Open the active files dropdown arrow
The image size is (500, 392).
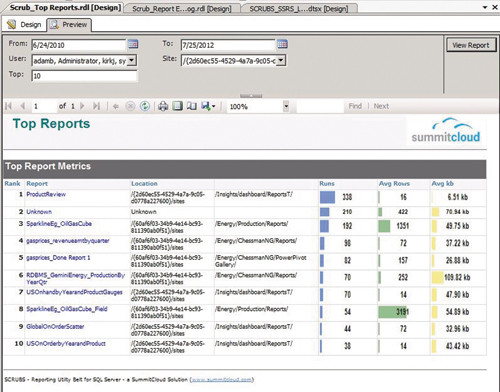485,7
